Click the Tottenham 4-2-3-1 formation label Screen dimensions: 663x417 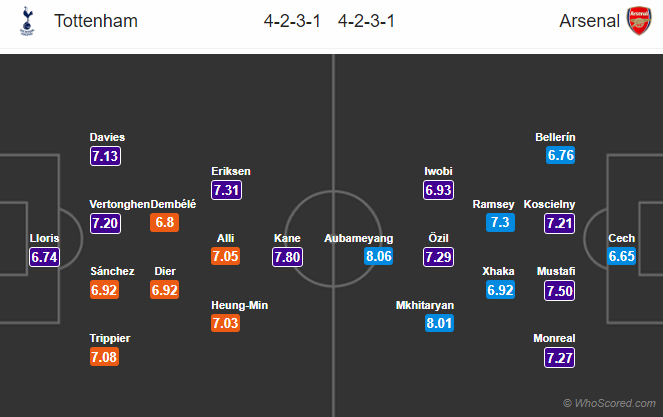(x=290, y=21)
